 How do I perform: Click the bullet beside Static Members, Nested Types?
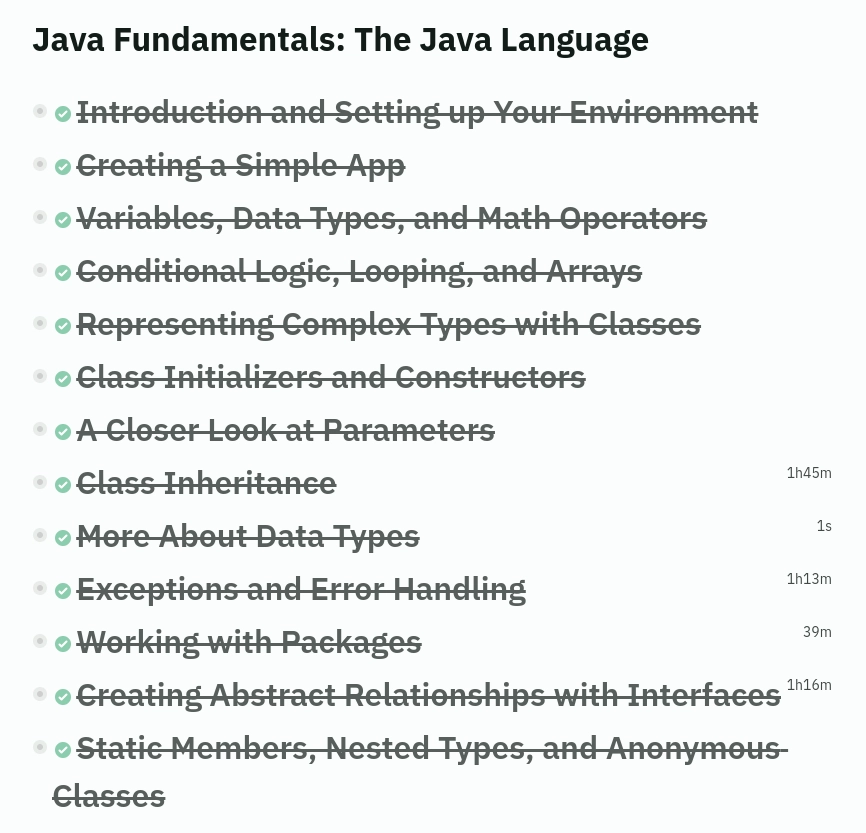pos(40,747)
